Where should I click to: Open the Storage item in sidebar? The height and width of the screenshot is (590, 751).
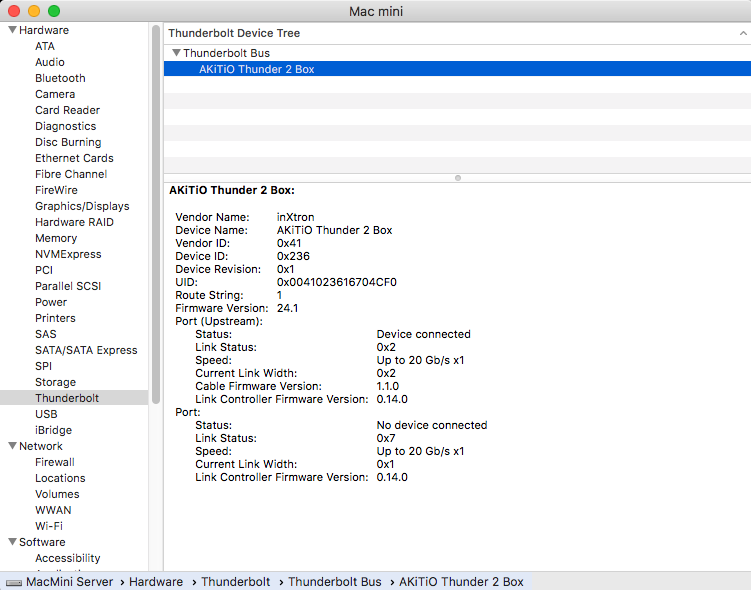coord(55,382)
